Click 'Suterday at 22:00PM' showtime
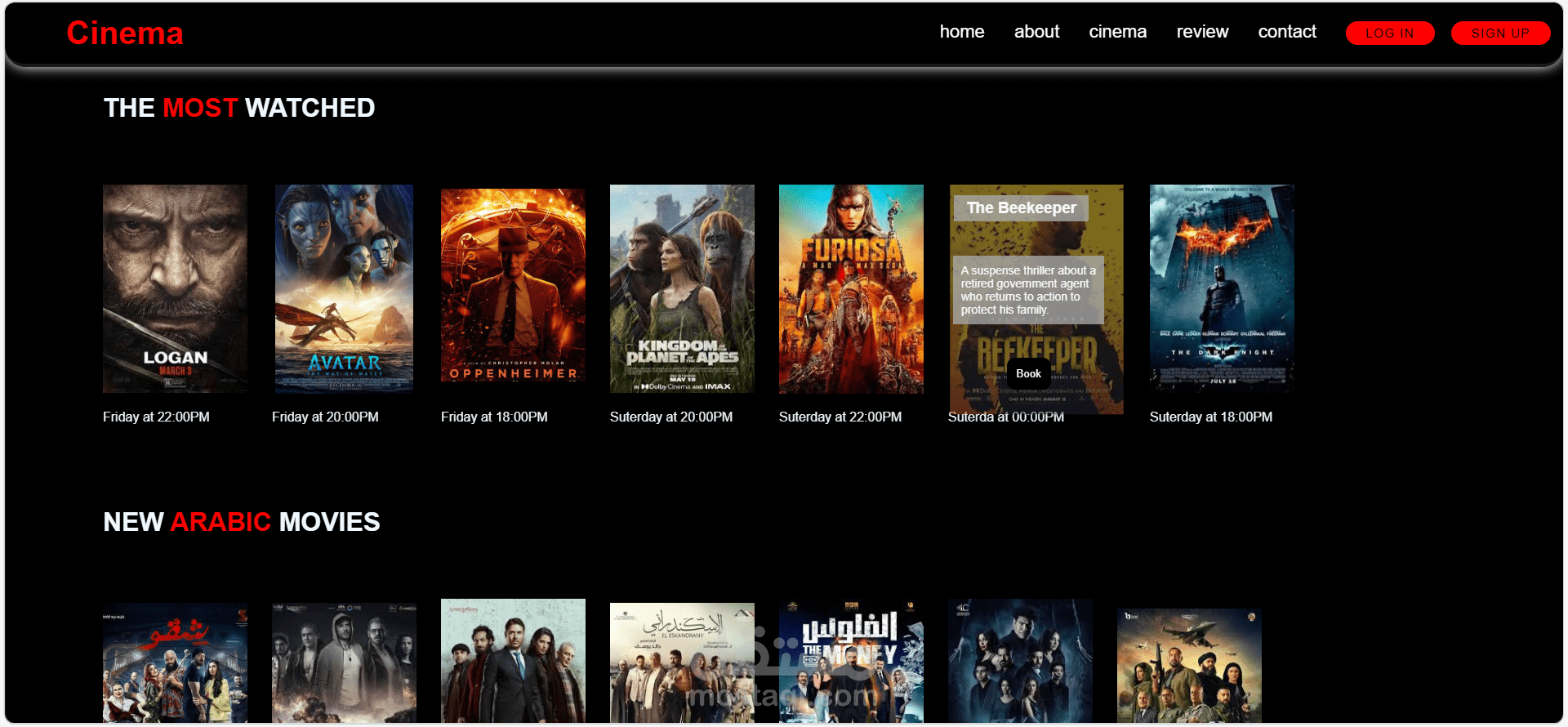 tap(840, 417)
